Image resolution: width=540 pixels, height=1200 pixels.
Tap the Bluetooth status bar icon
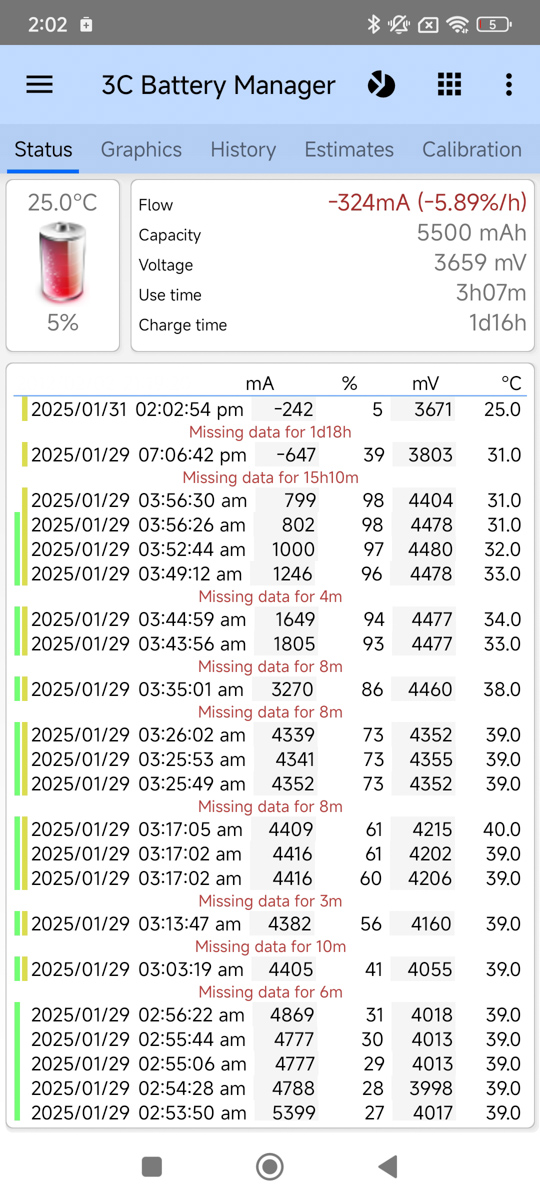tap(374, 24)
